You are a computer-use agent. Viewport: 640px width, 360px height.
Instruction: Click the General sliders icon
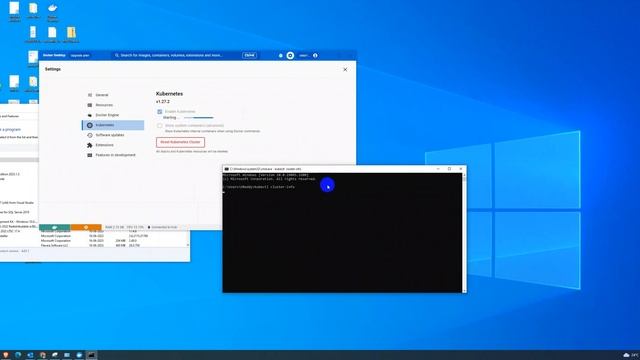tap(90, 95)
